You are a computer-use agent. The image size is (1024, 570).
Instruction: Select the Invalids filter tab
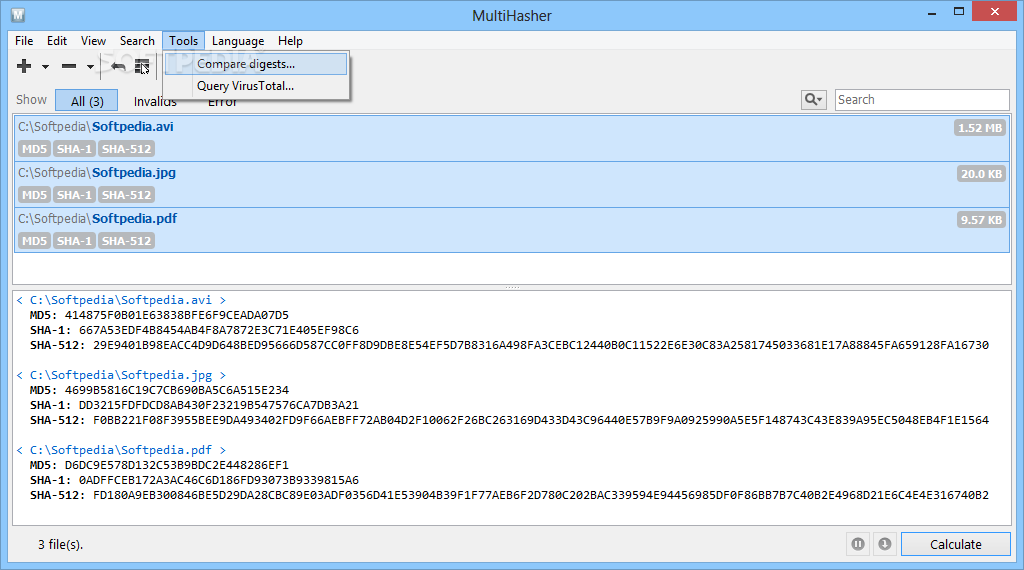pos(155,102)
